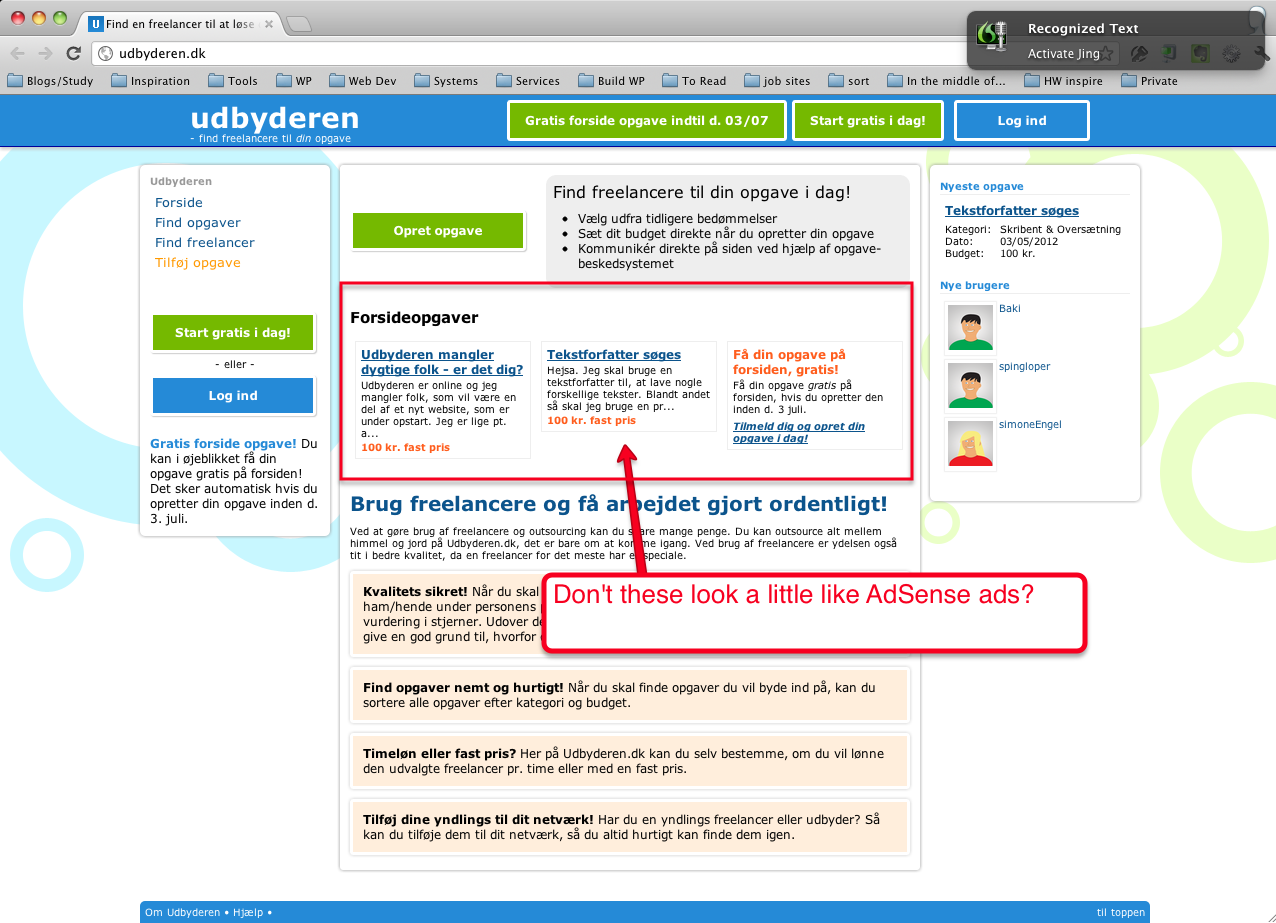Open the Web Dev bookmarks folder
Screen dimensions: 1276x923
click(x=362, y=81)
